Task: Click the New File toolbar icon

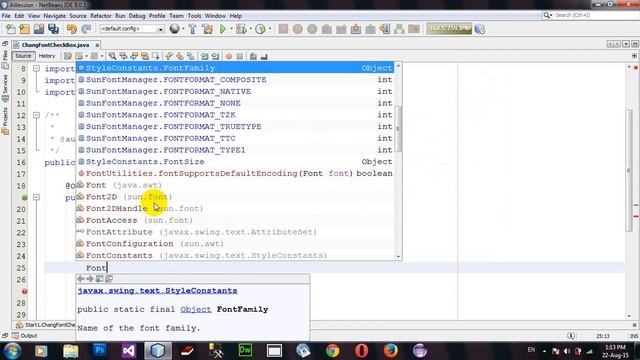Action: 11,29
